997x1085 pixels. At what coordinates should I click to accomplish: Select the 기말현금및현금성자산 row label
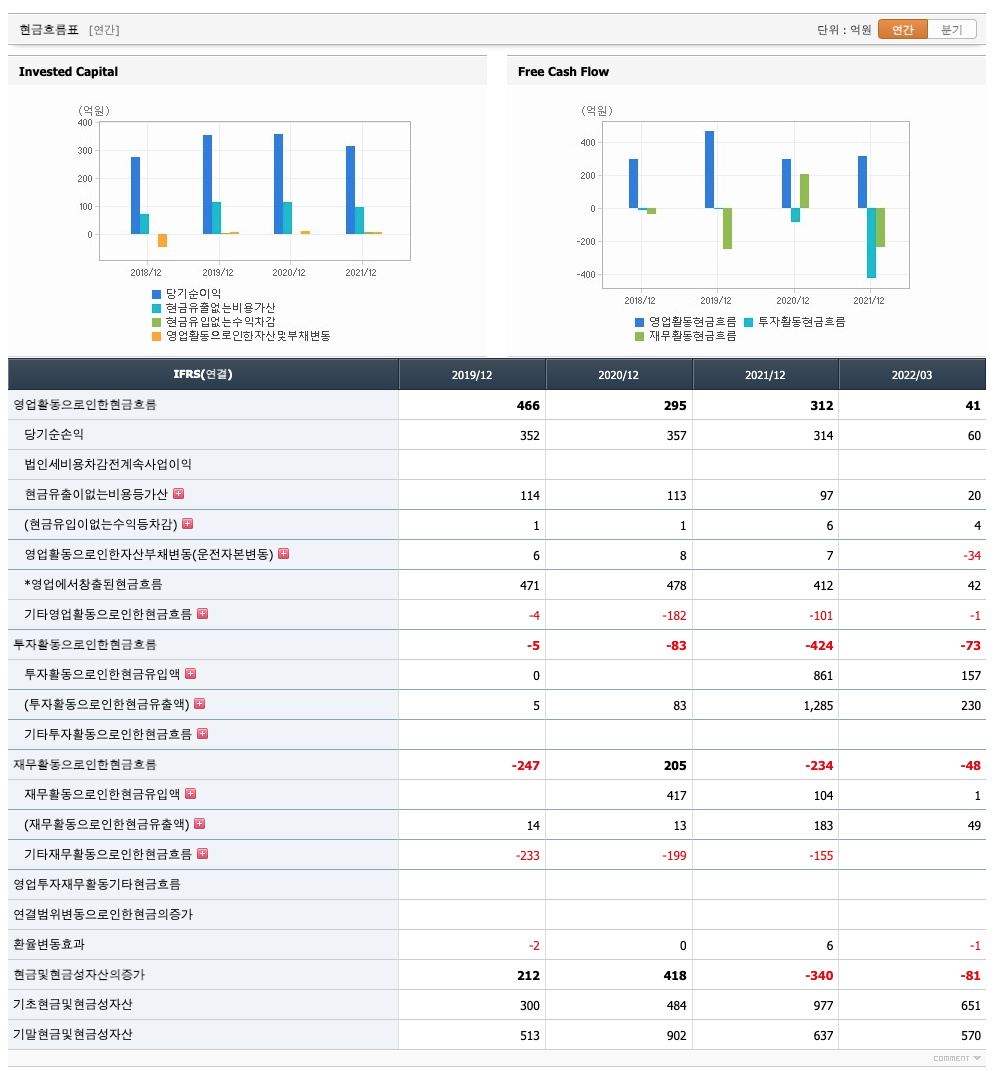[x=73, y=1034]
